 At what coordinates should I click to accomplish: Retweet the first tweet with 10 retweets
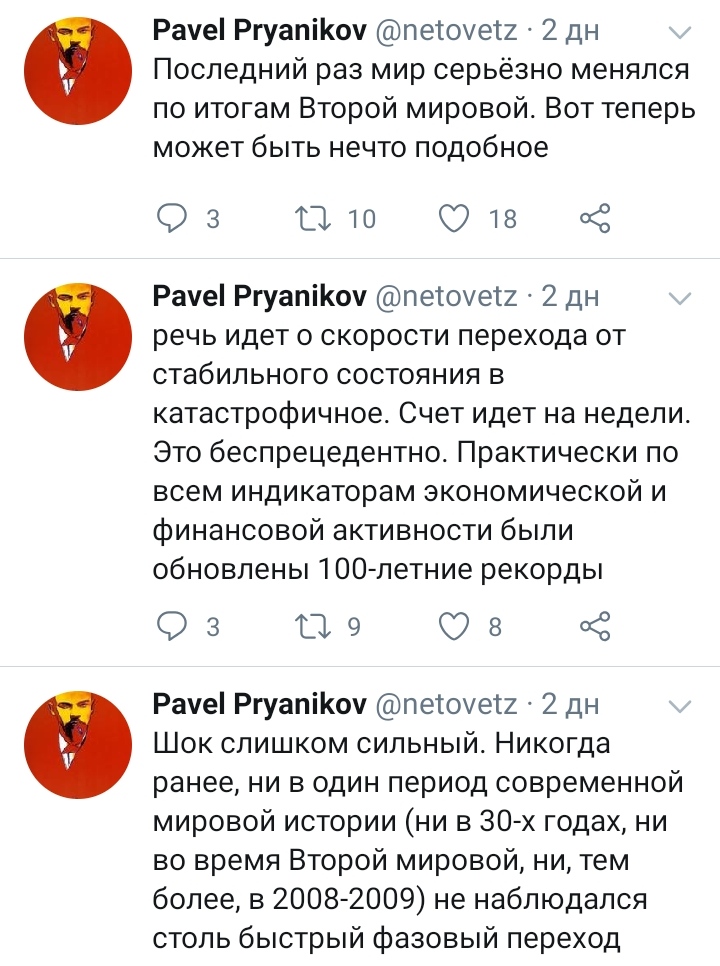click(314, 219)
